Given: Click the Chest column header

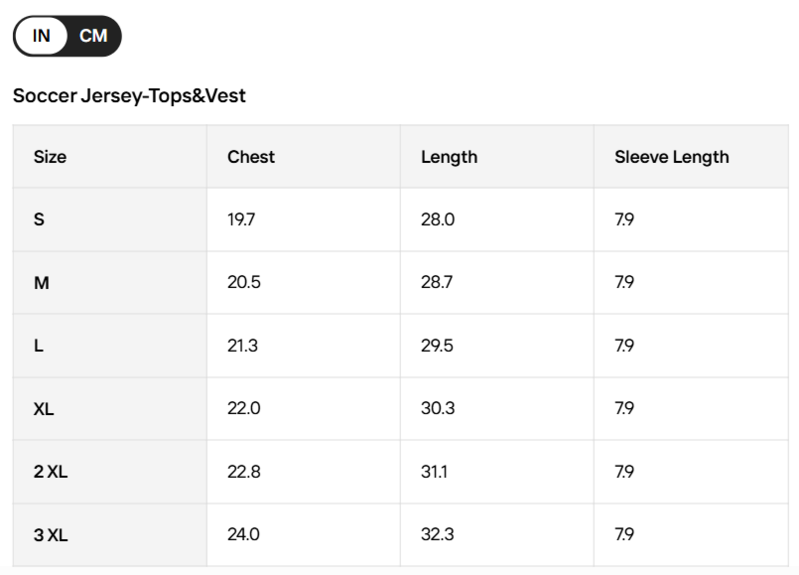Looking at the screenshot, I should [x=251, y=156].
